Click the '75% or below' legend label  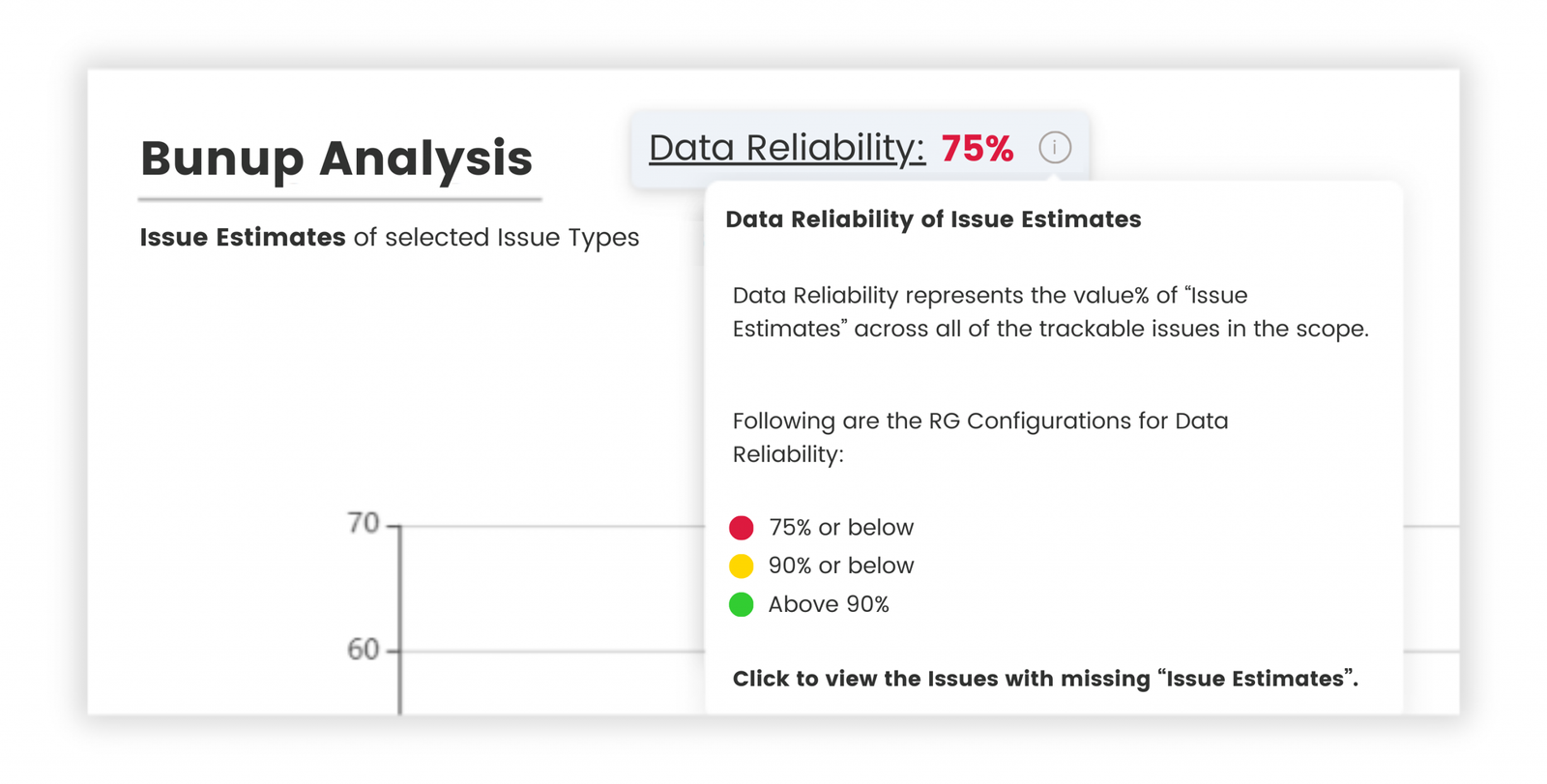tap(840, 528)
